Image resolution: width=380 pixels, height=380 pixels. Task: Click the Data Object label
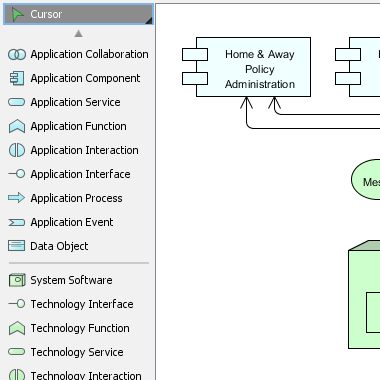(59, 246)
